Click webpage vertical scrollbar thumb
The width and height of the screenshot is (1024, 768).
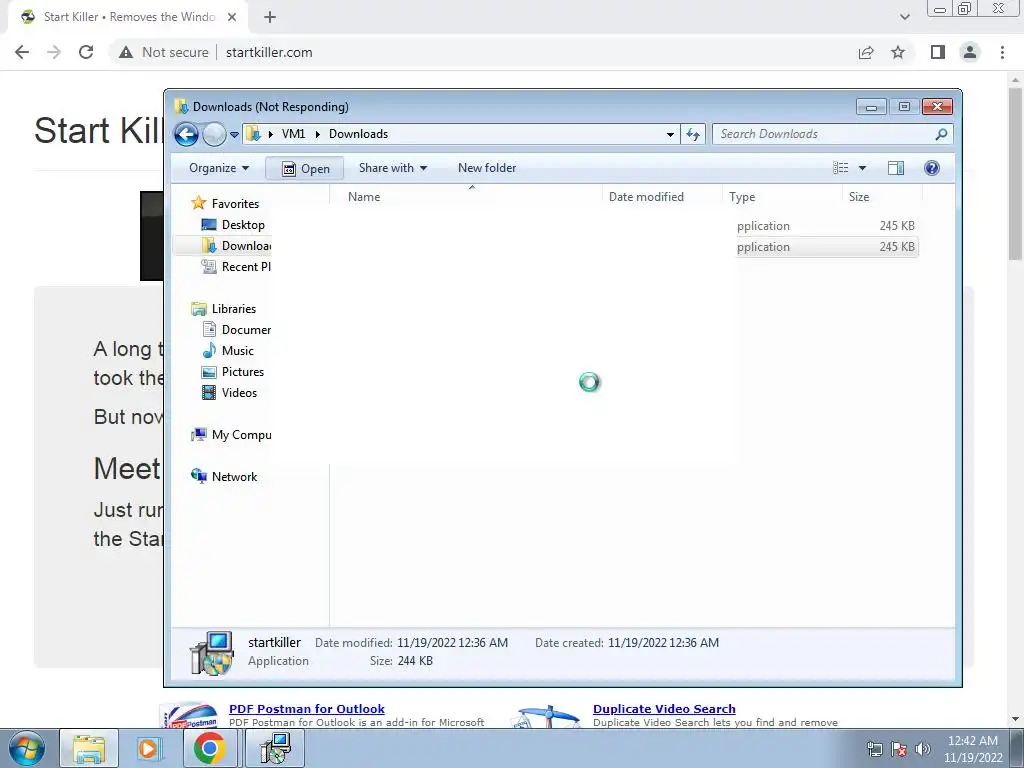click(x=1015, y=174)
